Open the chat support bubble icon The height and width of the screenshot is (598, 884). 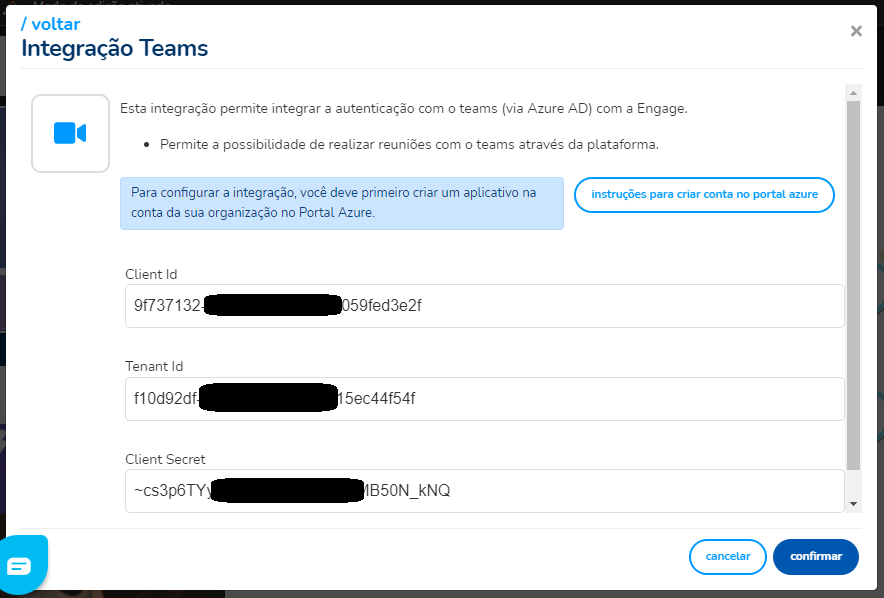pos(21,565)
